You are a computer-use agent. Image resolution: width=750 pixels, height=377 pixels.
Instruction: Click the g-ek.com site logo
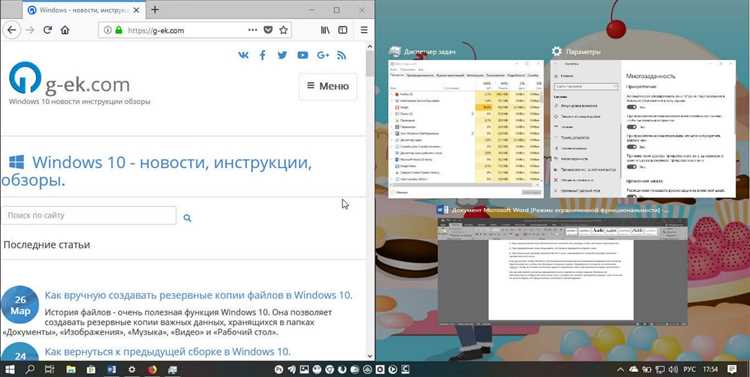[x=70, y=79]
